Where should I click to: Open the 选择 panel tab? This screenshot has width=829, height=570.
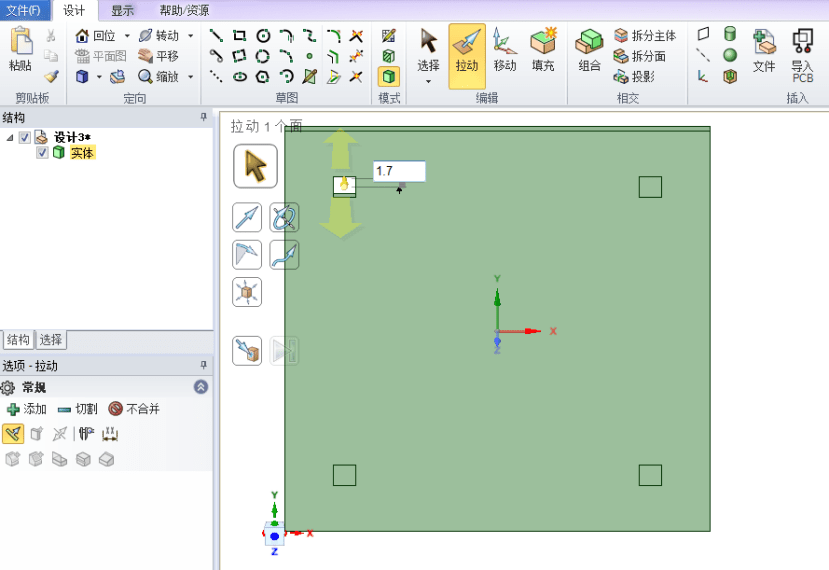51,339
